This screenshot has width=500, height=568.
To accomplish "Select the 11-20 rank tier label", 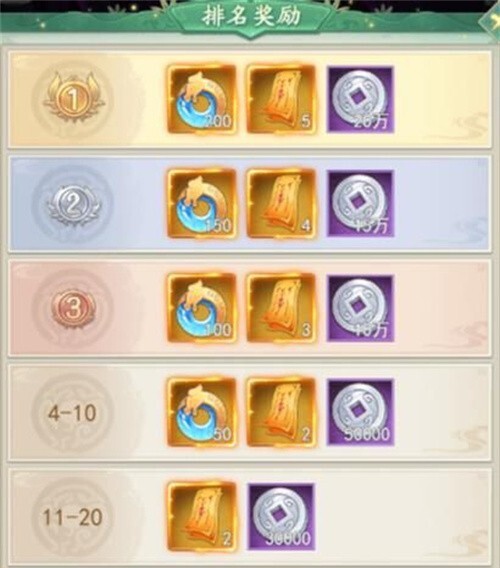I will click(x=72, y=517).
